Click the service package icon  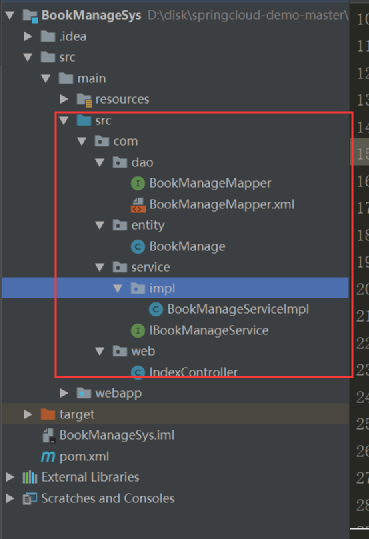120,267
